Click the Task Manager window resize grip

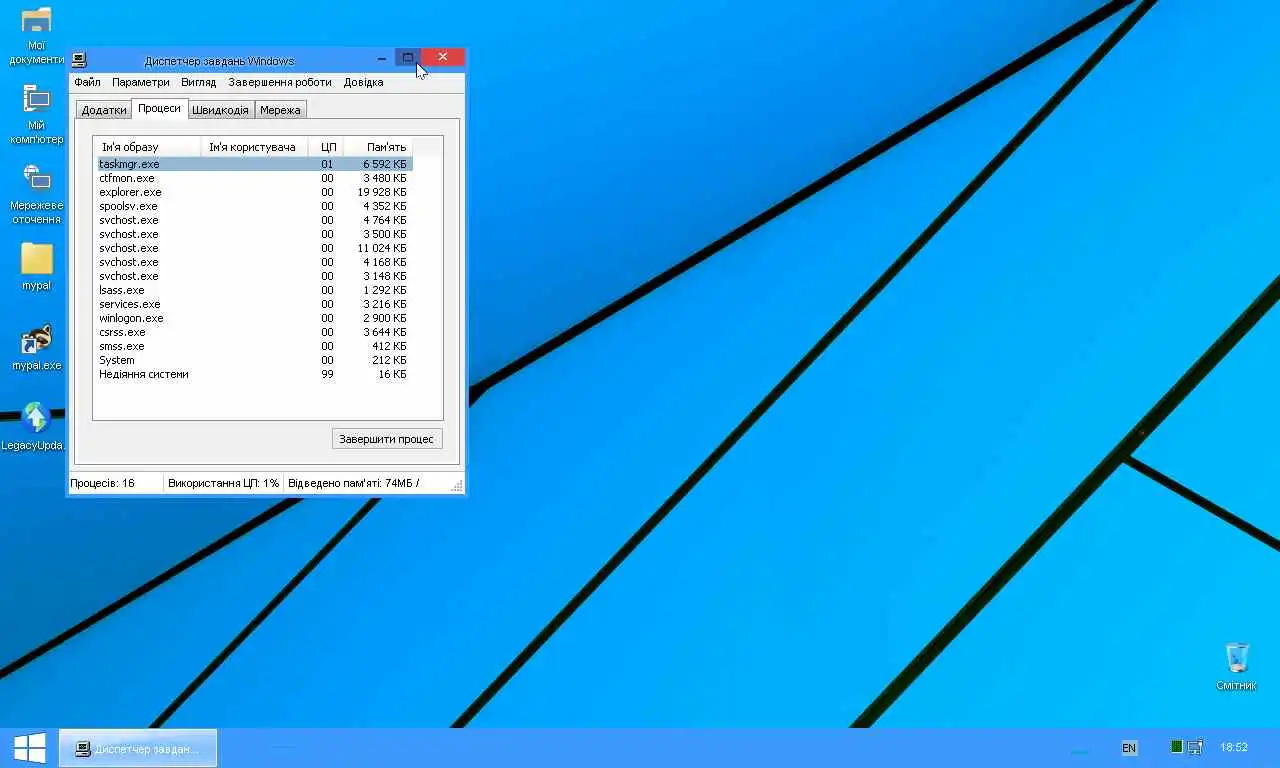click(x=458, y=486)
